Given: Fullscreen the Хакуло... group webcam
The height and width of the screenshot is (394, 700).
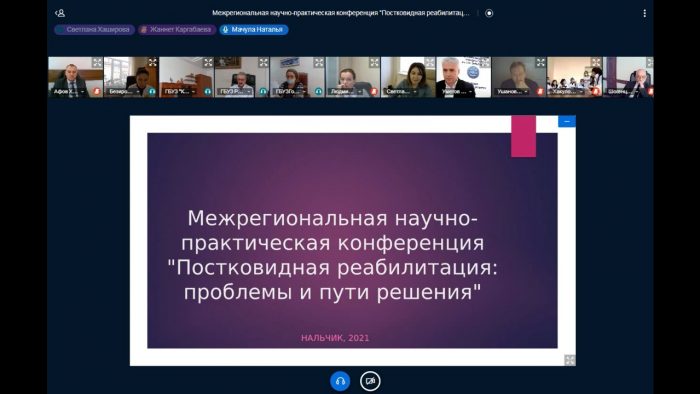Looking at the screenshot, I should click(x=596, y=62).
